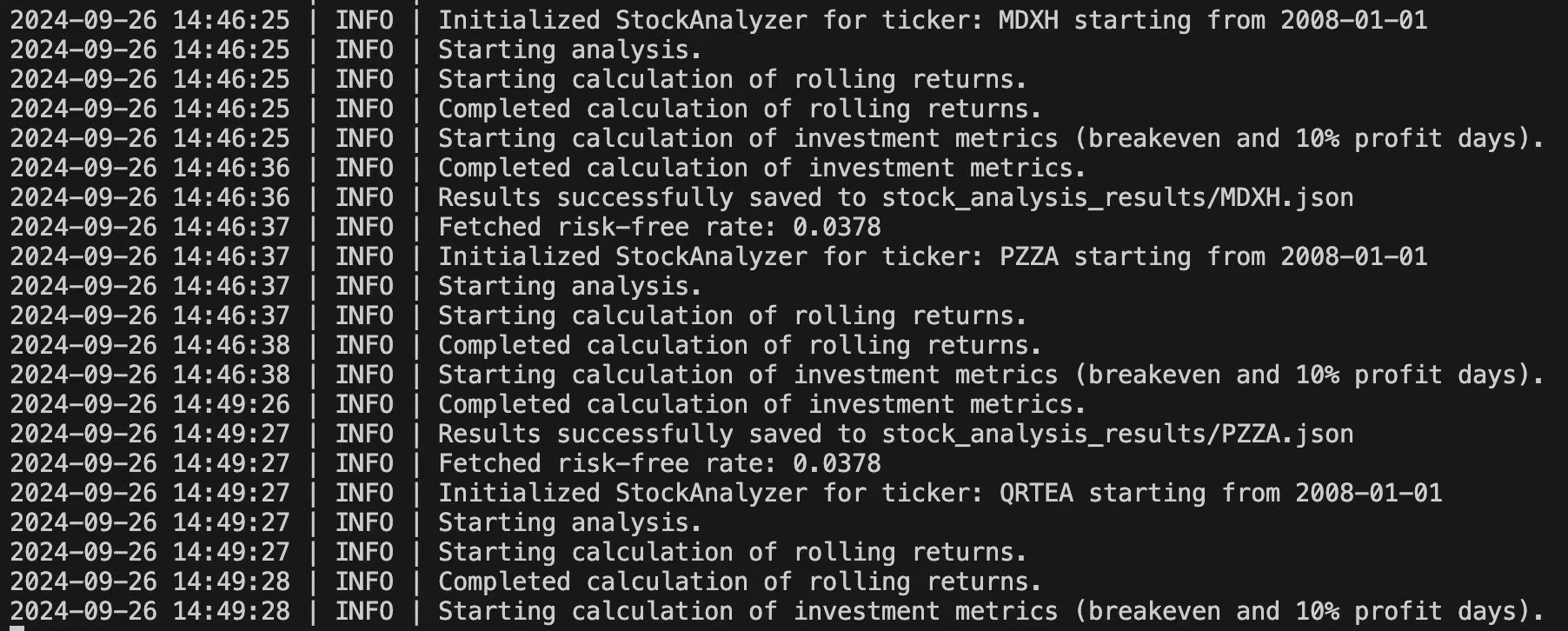Image resolution: width=1568 pixels, height=631 pixels.
Task: Click the QRTEA ticker in the Initialized line
Action: tap(1036, 493)
